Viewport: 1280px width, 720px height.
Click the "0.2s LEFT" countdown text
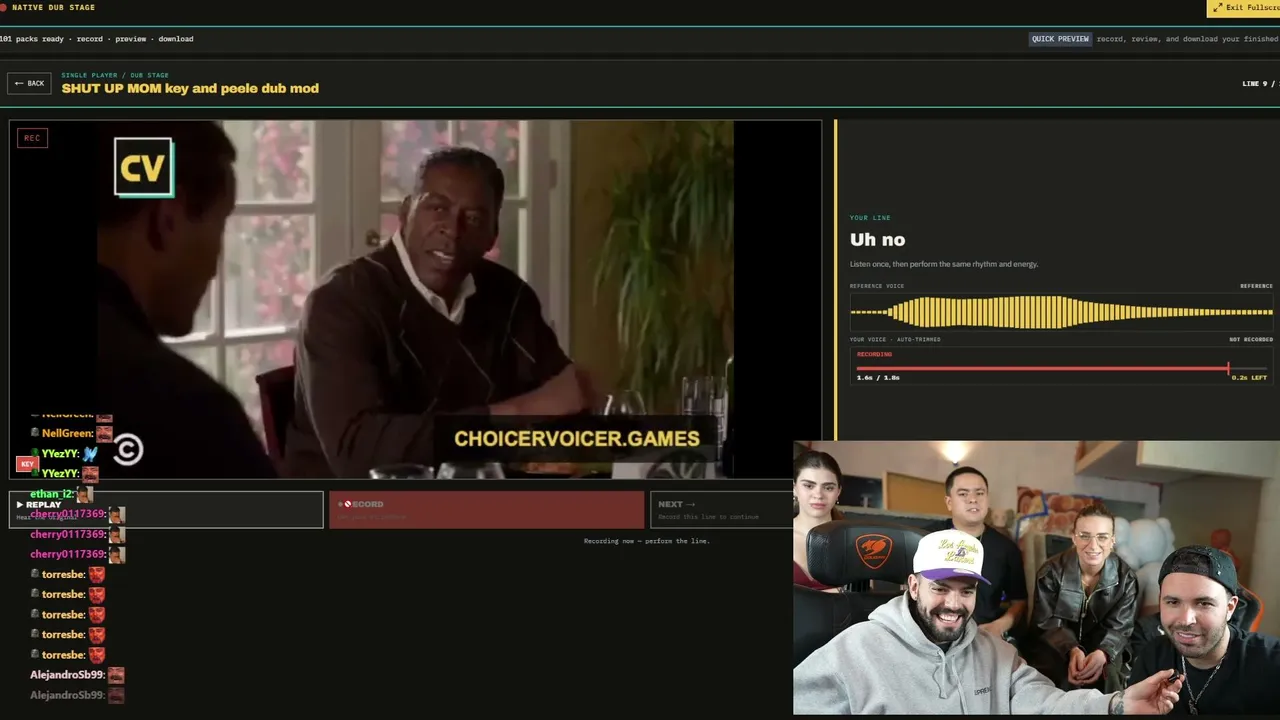tap(1249, 378)
